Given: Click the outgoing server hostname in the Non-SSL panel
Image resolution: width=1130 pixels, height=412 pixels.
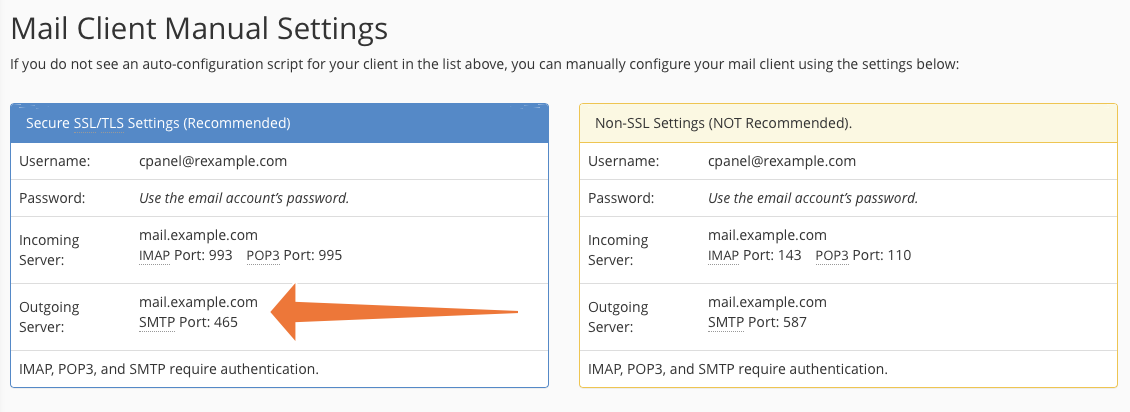Looking at the screenshot, I should pos(767,302).
